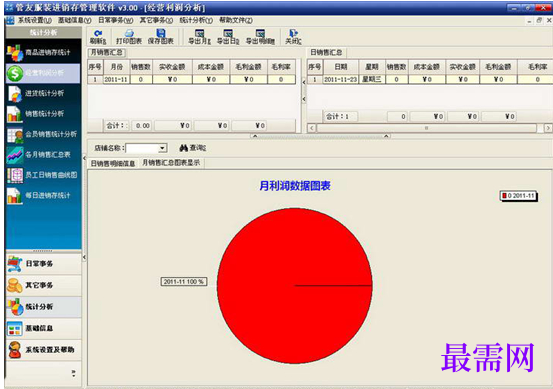Open 各月销售汇总表 in the sidebar
This screenshot has width=553, height=389.
click(x=43, y=154)
